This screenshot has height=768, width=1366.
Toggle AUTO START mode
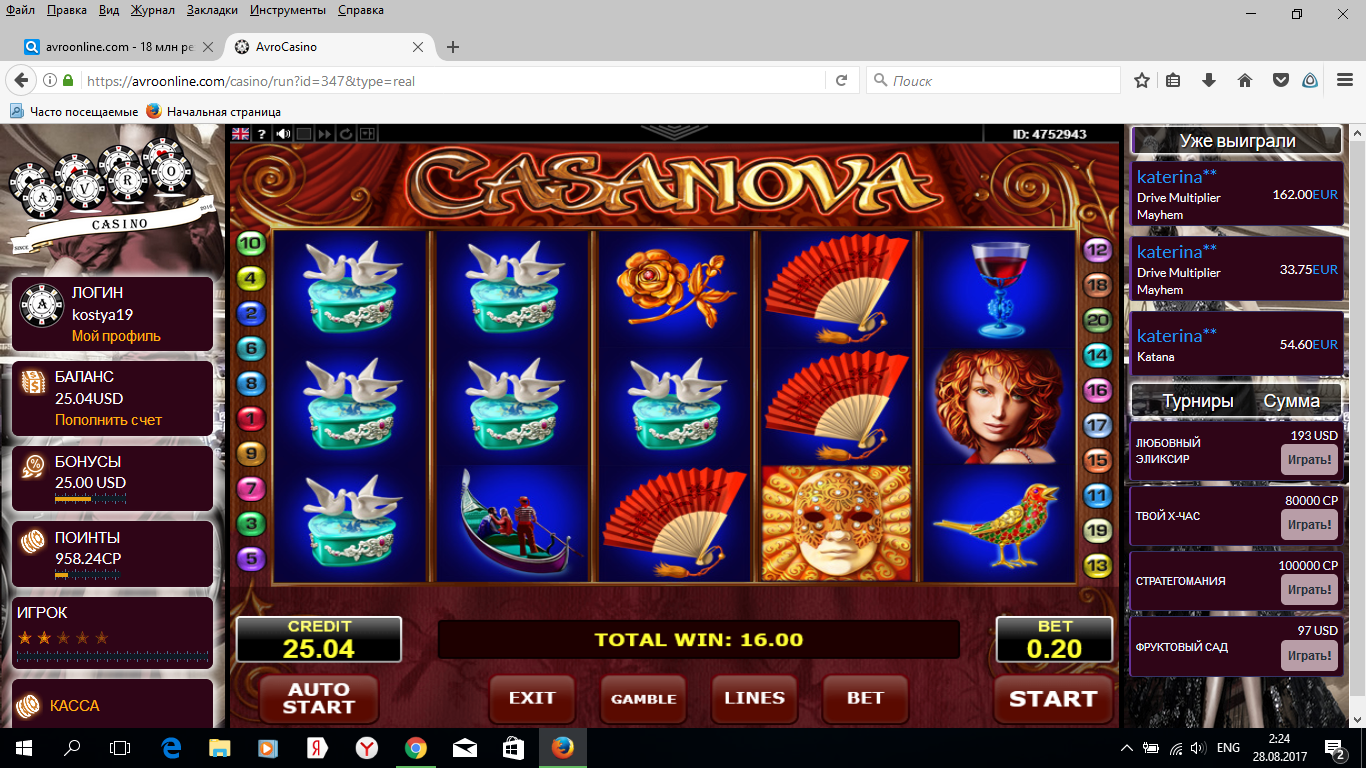(x=318, y=699)
